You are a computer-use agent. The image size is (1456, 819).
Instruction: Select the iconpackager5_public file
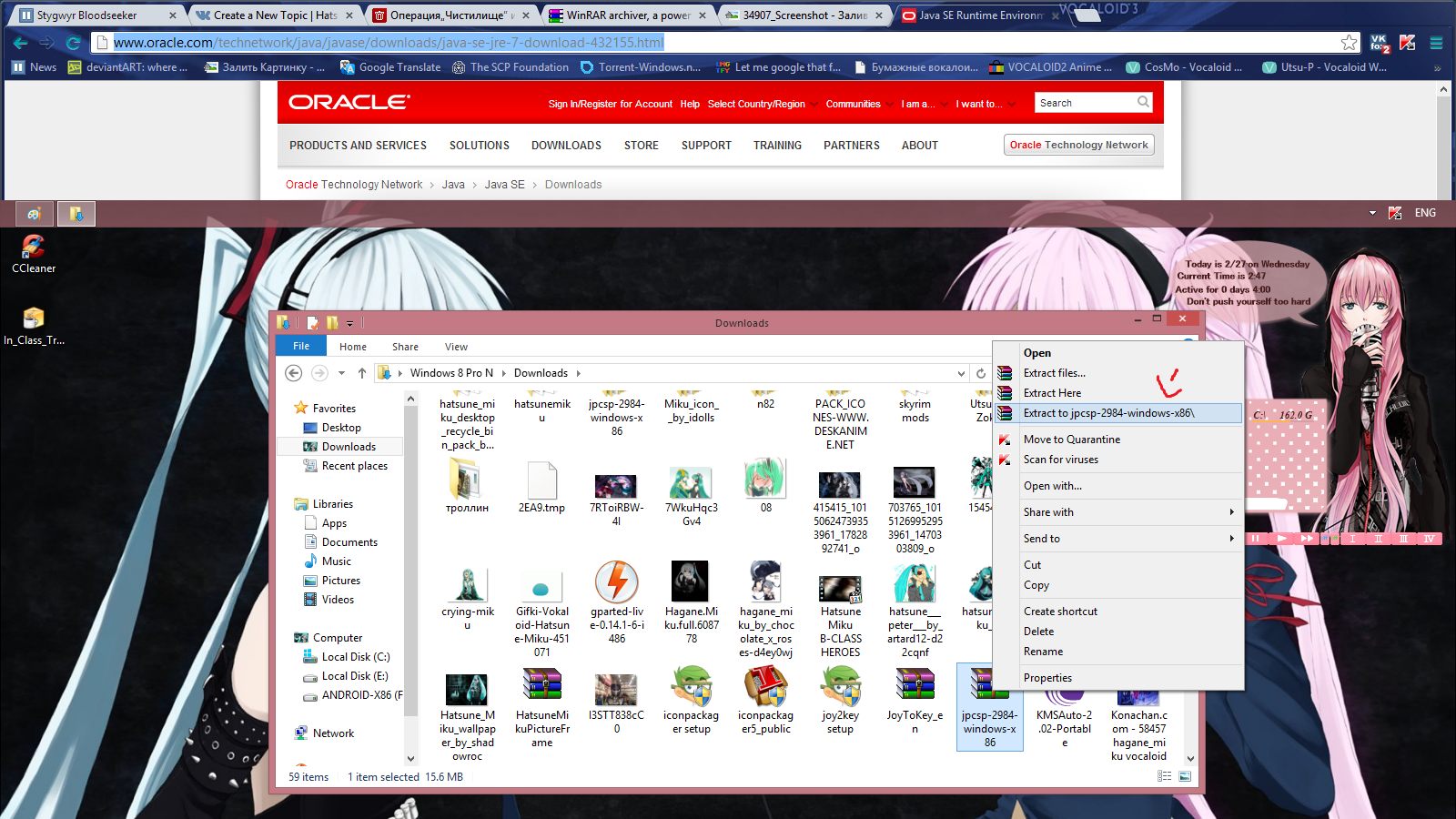[766, 701]
